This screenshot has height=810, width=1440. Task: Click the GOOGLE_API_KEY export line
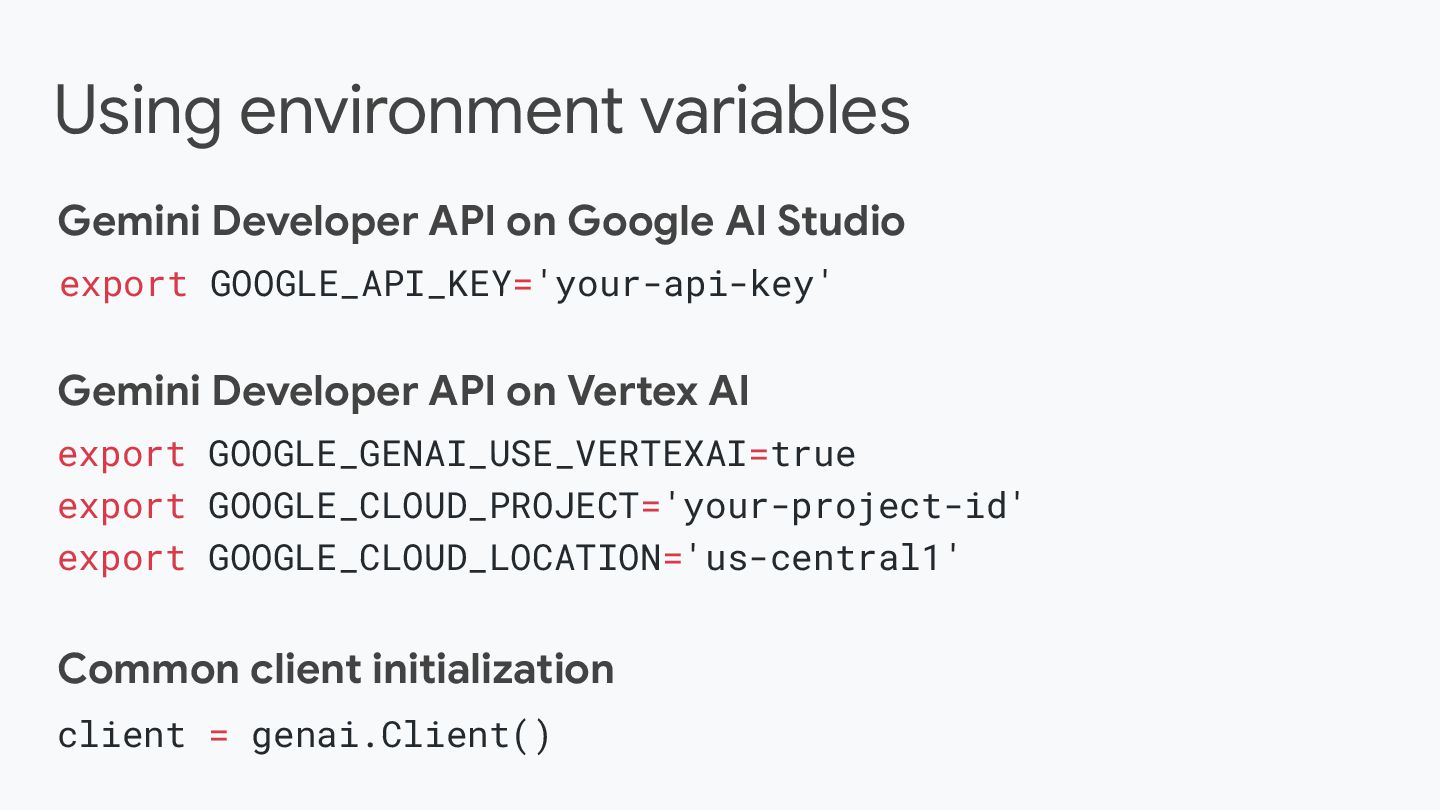coord(446,285)
